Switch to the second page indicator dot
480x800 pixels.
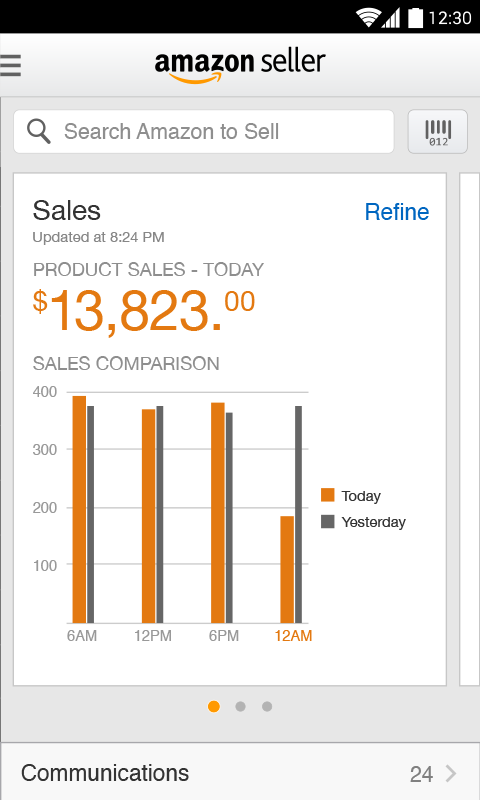(x=240, y=707)
